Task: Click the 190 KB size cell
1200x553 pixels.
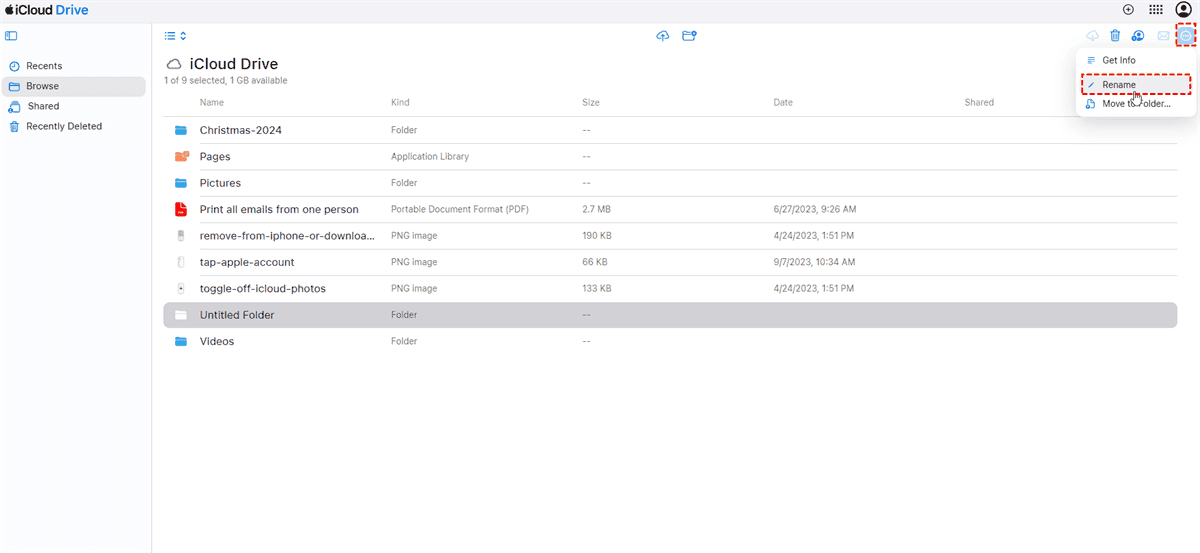Action: 597,236
